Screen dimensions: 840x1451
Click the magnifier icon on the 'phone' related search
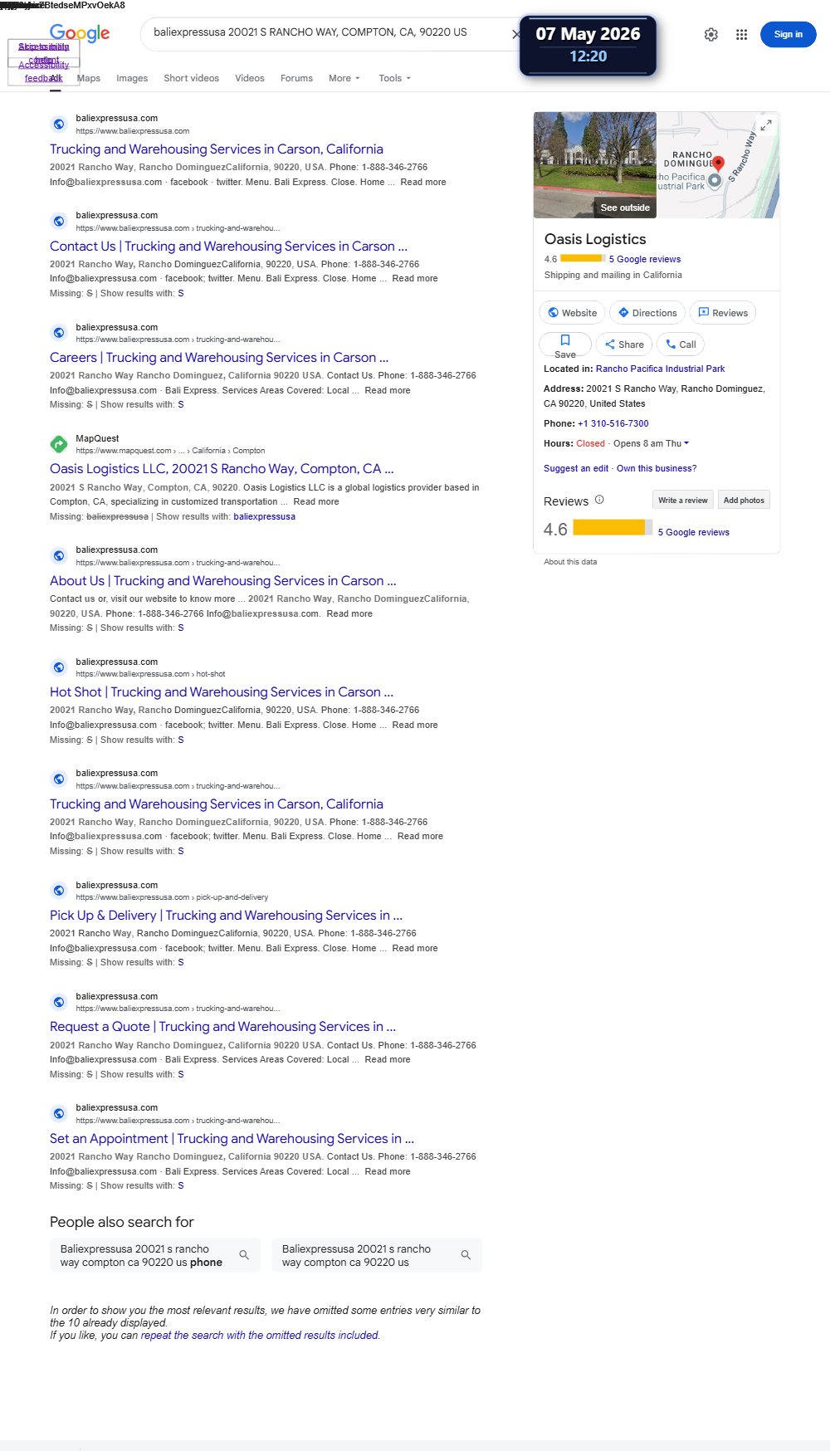tap(244, 1255)
